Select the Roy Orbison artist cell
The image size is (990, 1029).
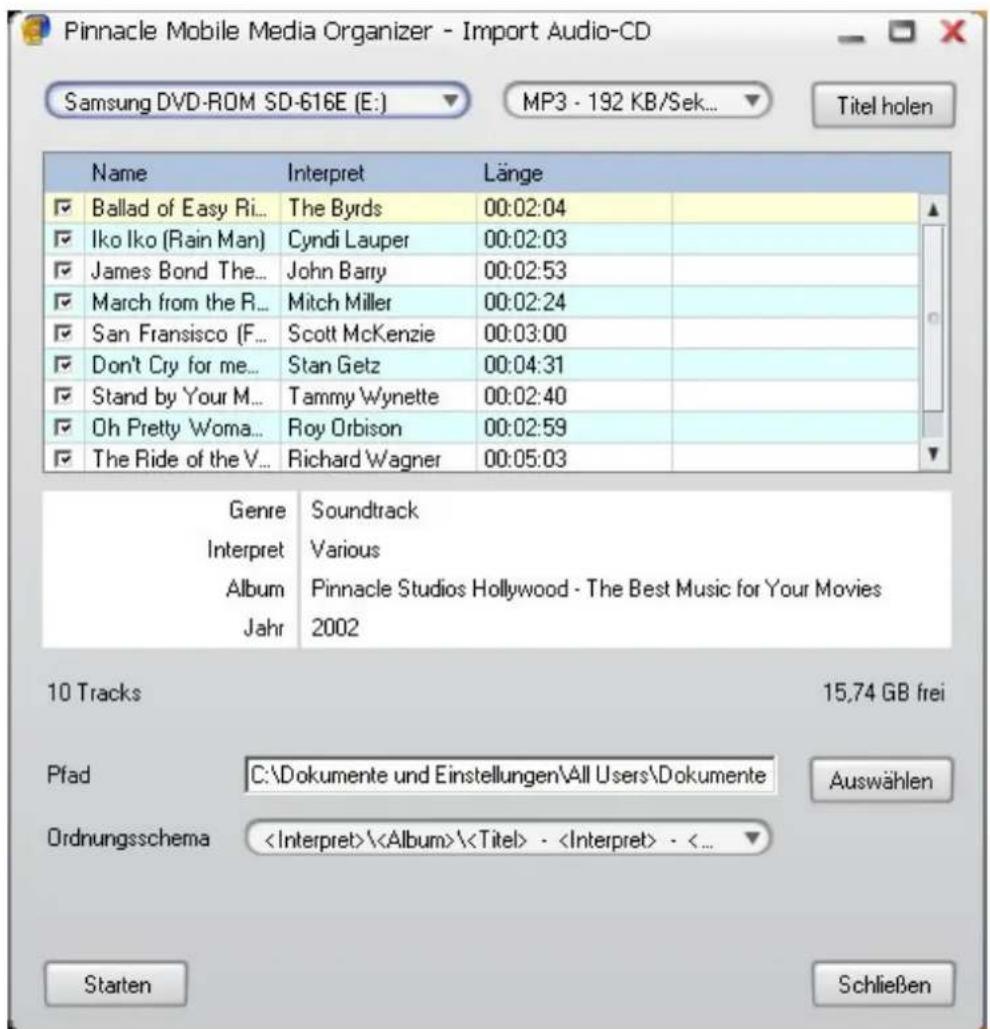pyautogui.click(x=378, y=427)
